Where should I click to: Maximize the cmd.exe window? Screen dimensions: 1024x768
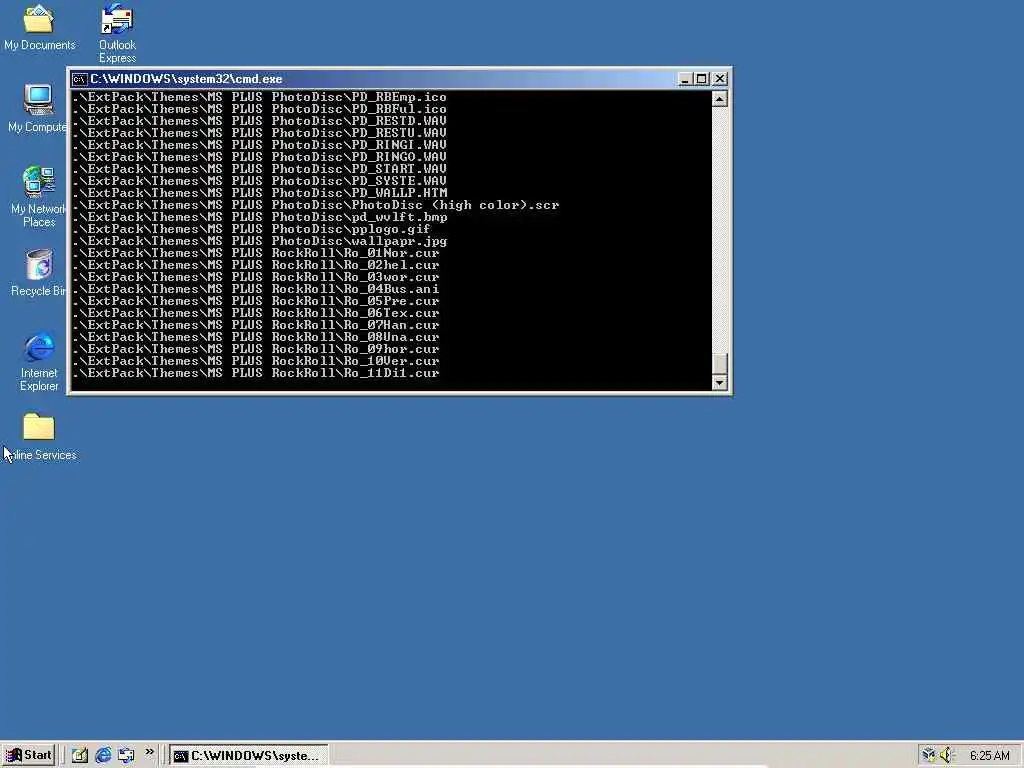701,79
